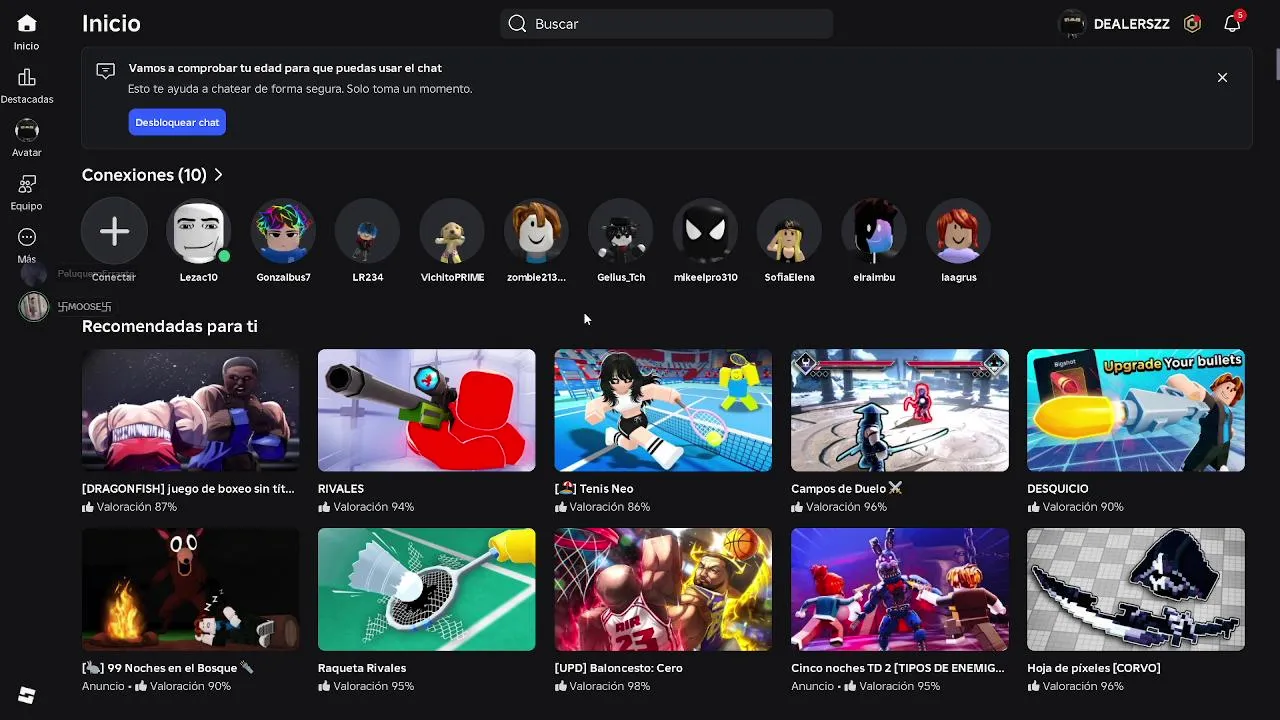Open Lezac10's connection avatar

[x=198, y=232]
